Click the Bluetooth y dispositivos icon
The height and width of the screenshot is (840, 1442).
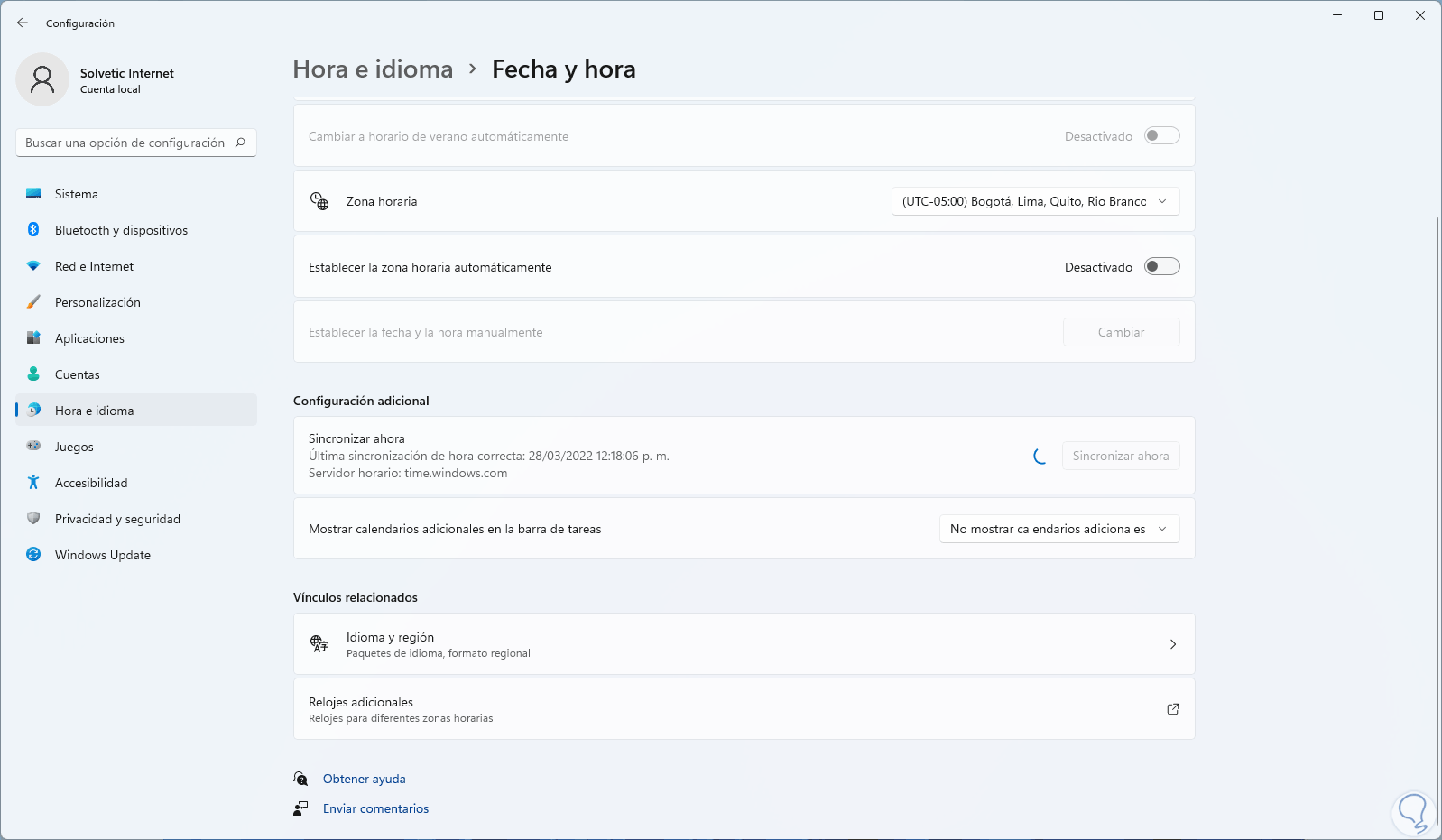coord(33,230)
